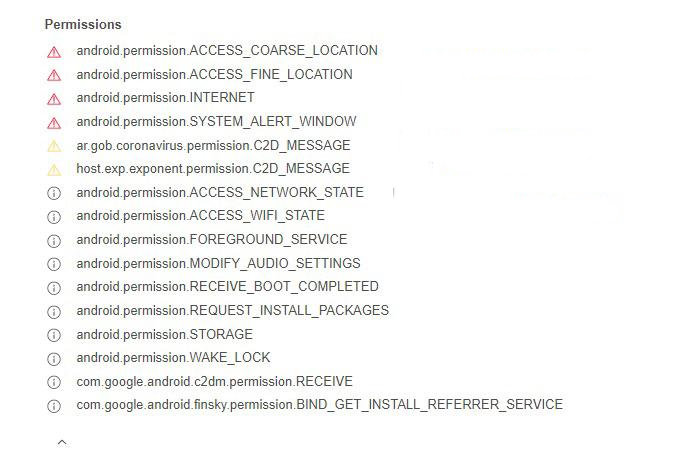This screenshot has width=676, height=453.
Task: Click red warning icon beside ACCESS_FINE_LOCATION
Action: click(x=54, y=75)
